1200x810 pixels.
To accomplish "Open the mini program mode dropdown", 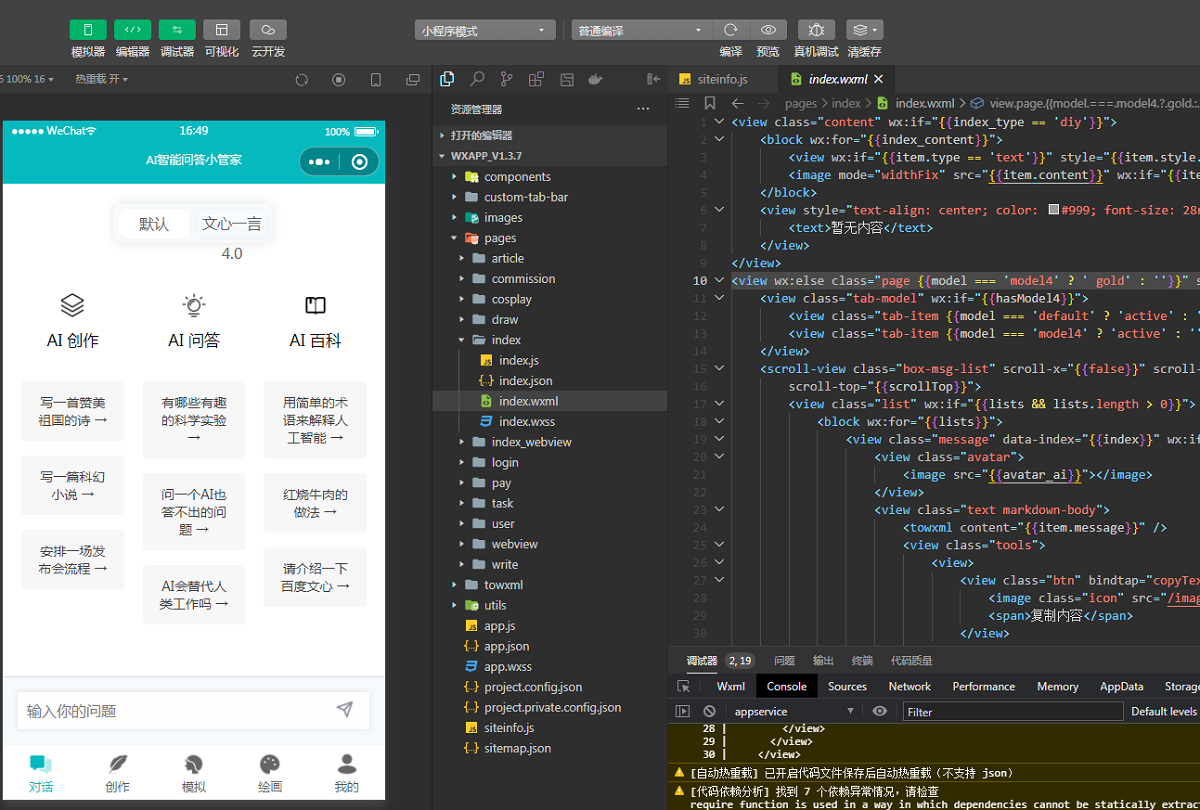I will click(485, 31).
